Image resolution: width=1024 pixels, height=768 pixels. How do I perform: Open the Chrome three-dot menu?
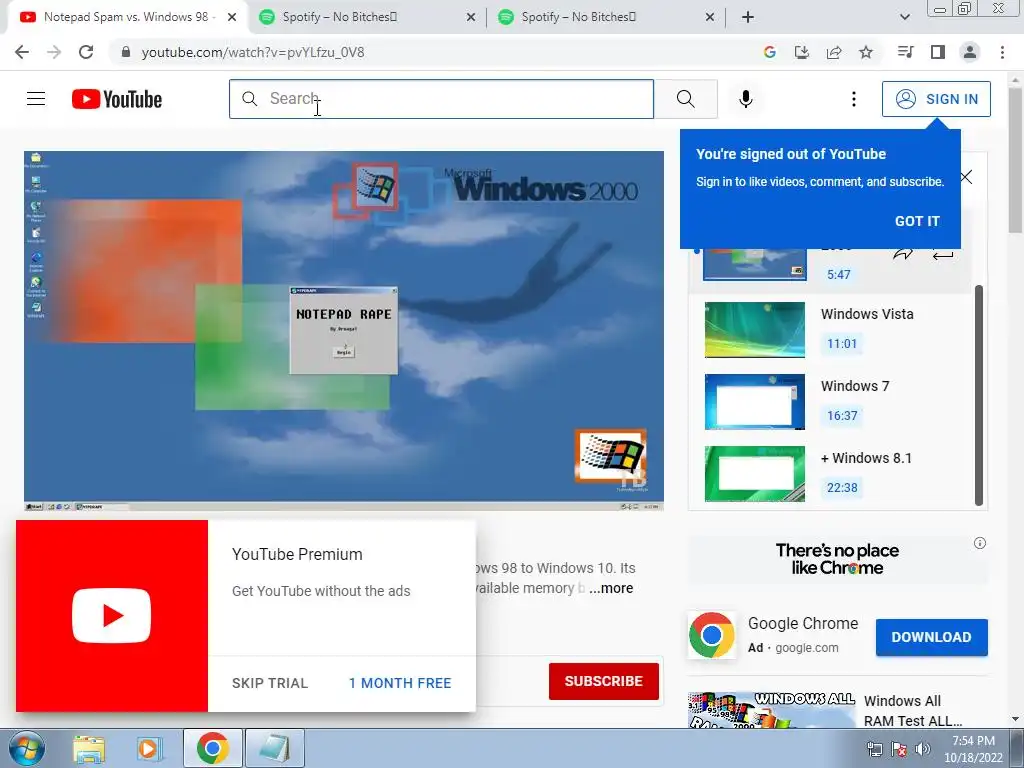click(x=1002, y=52)
